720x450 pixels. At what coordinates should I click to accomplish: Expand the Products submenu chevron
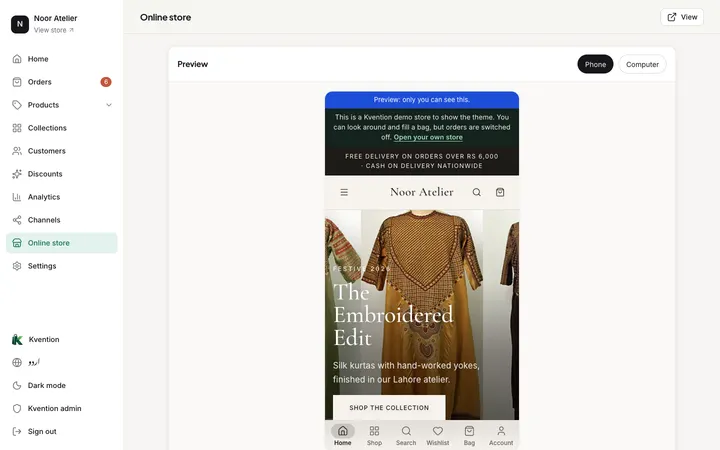[109, 105]
